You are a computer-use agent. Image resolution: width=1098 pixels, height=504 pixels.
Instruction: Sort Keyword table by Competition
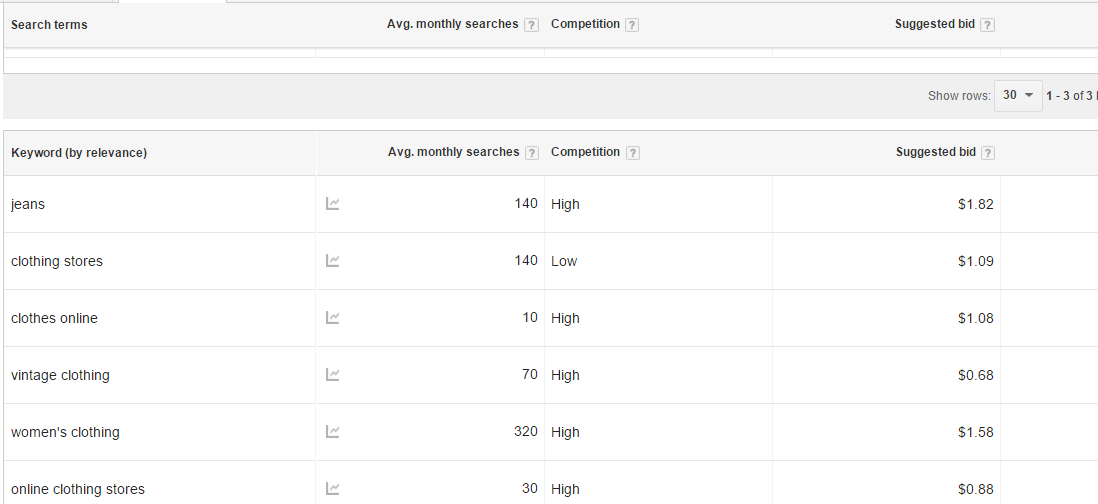click(585, 152)
